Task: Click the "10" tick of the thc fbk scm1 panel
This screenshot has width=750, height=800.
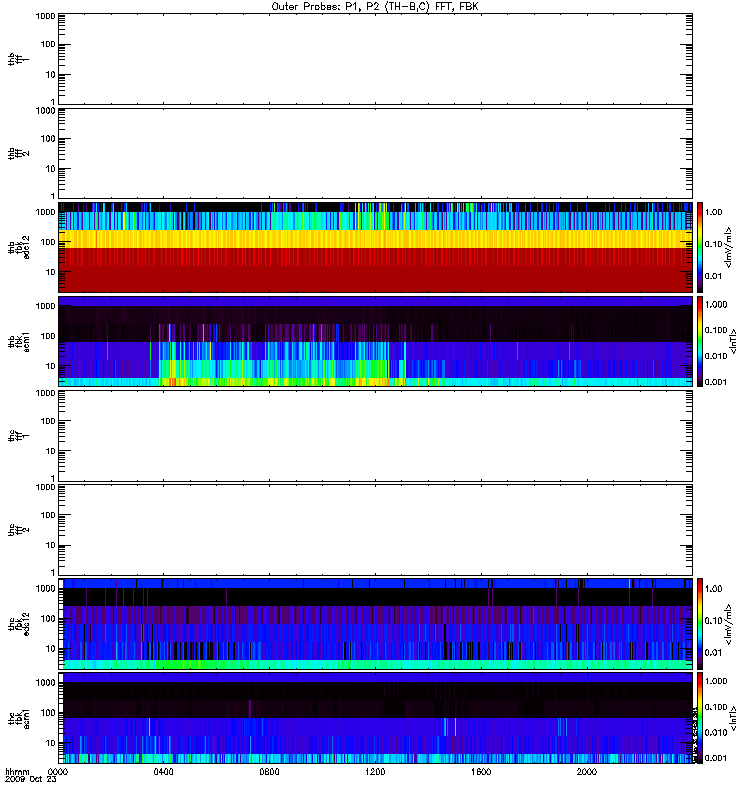Action: click(51, 743)
